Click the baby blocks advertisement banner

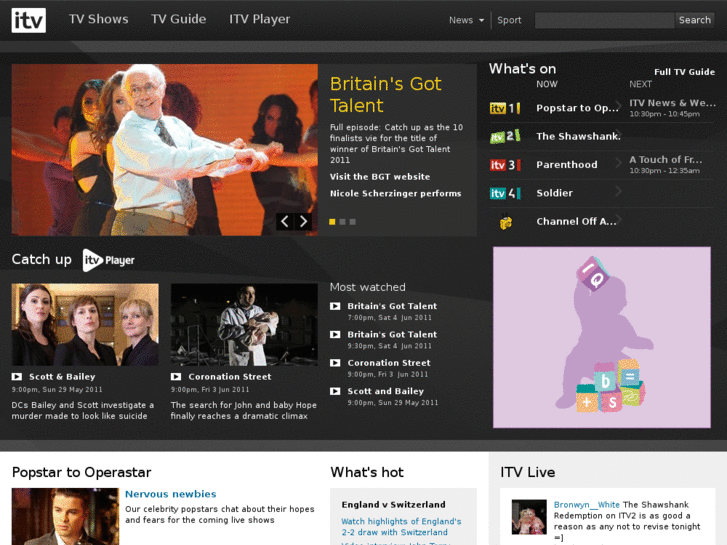coord(602,337)
